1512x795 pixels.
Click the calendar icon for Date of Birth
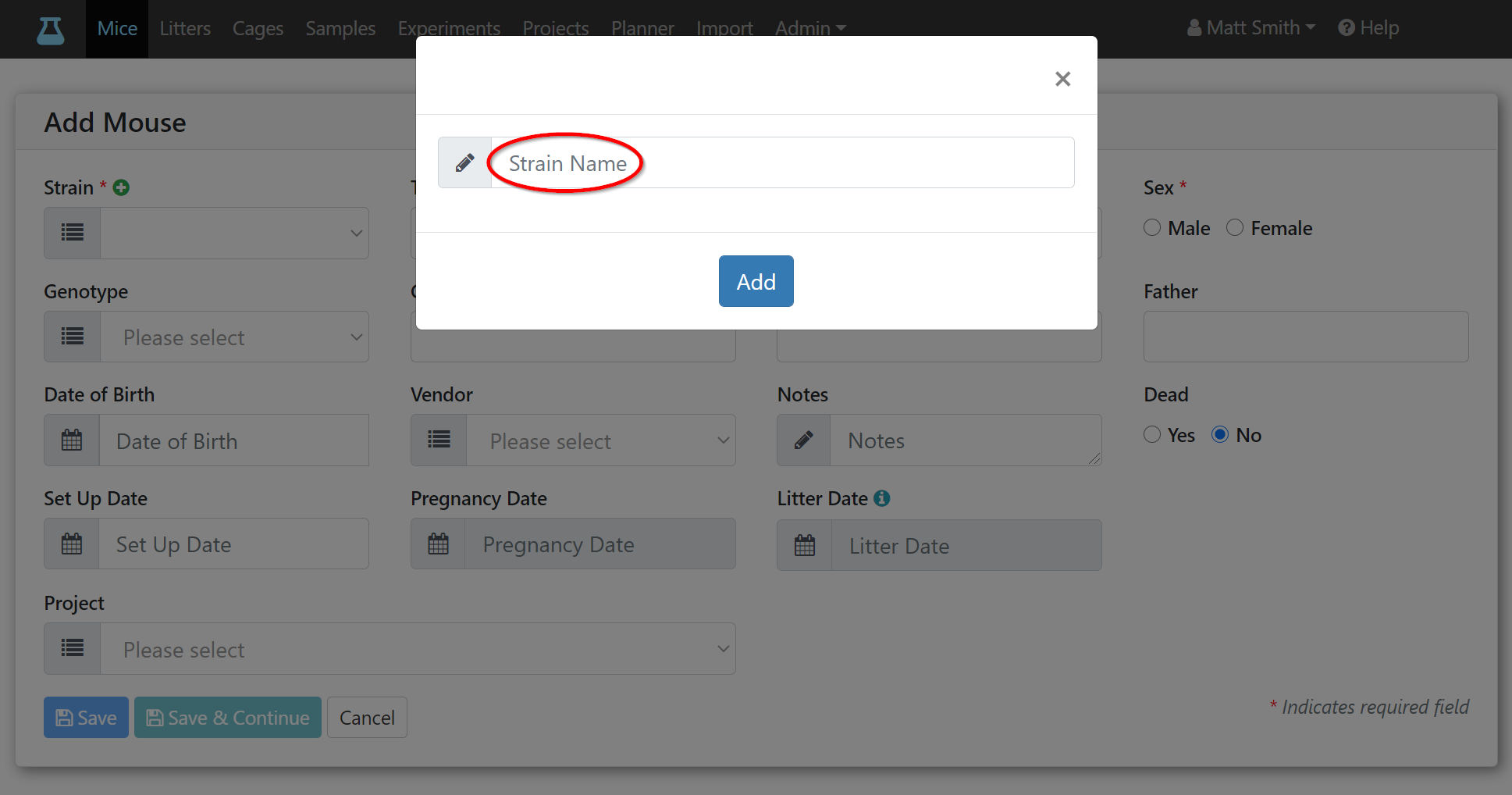72,440
